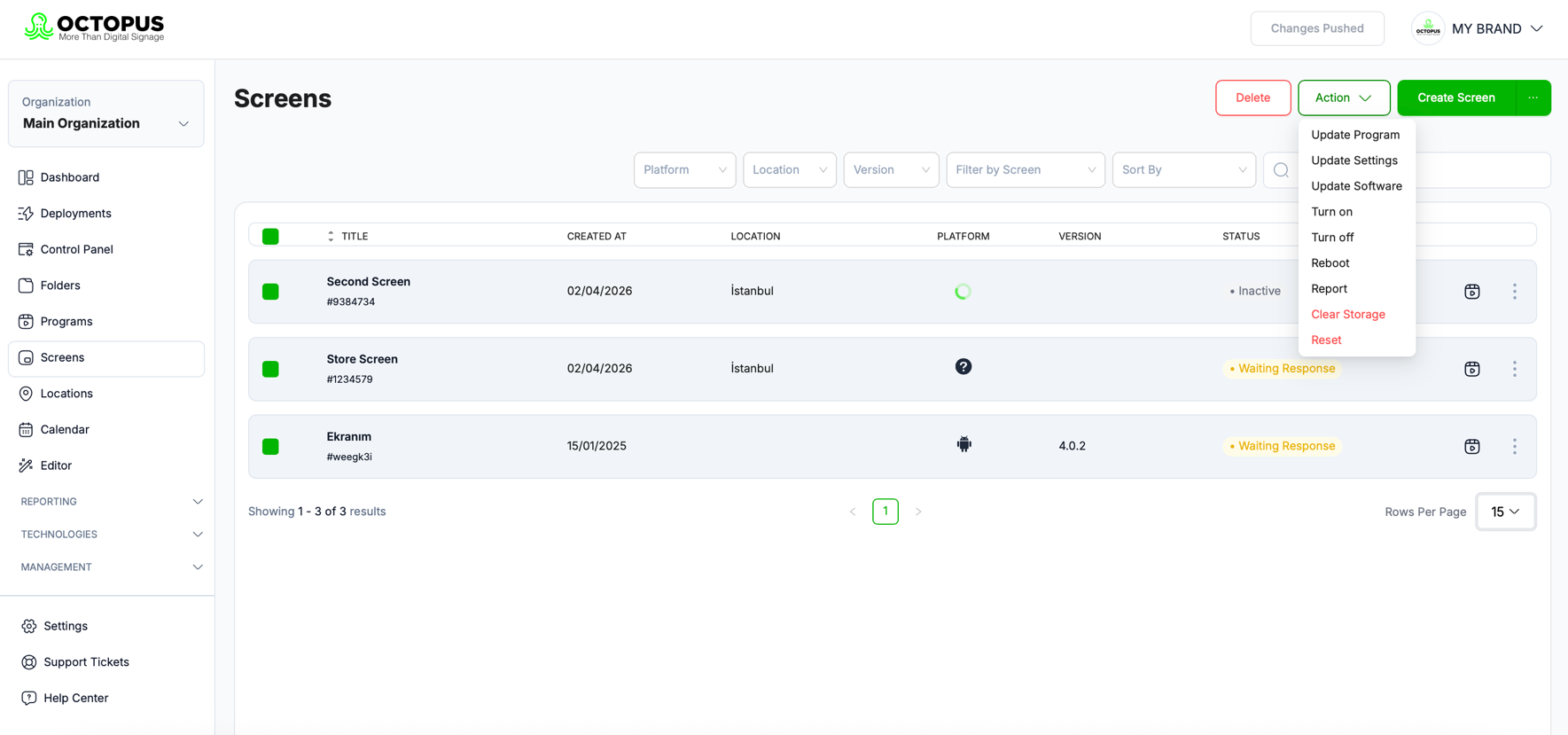Click the Create Screen button

(x=1455, y=98)
